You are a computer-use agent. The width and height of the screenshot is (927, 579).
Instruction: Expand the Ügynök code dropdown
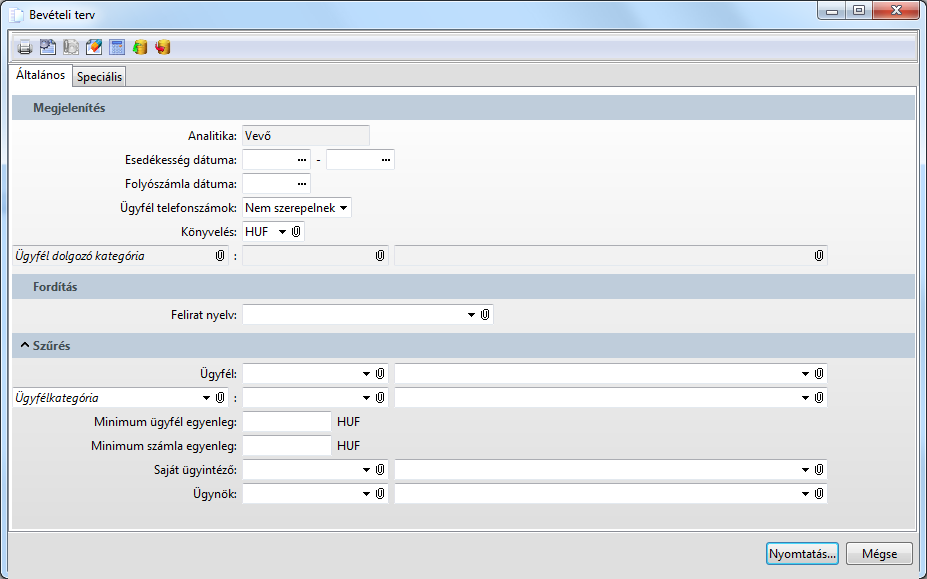(x=366, y=494)
